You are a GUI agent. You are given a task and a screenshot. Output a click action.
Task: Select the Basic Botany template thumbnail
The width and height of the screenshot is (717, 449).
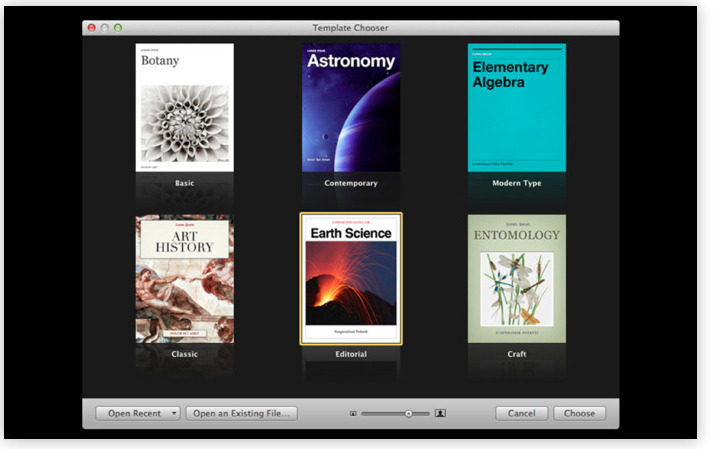[184, 107]
